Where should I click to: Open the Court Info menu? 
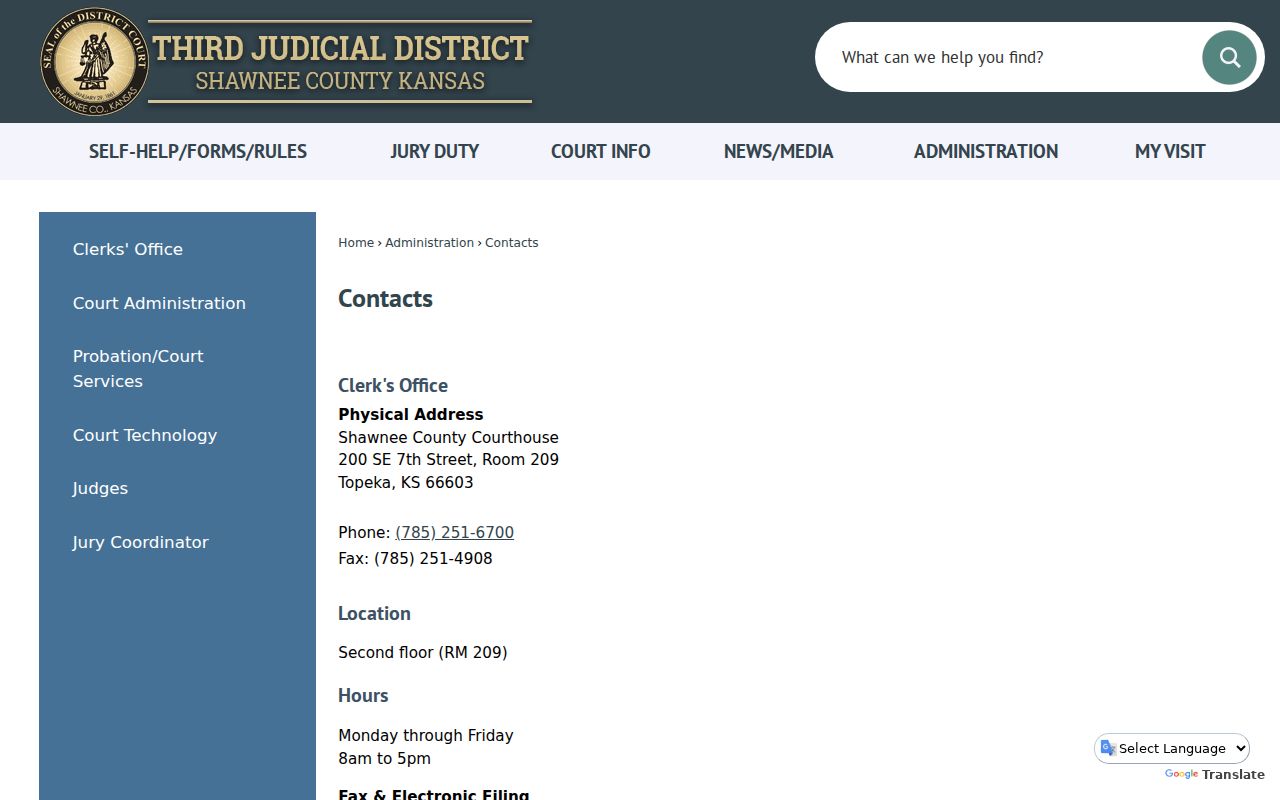(x=600, y=151)
